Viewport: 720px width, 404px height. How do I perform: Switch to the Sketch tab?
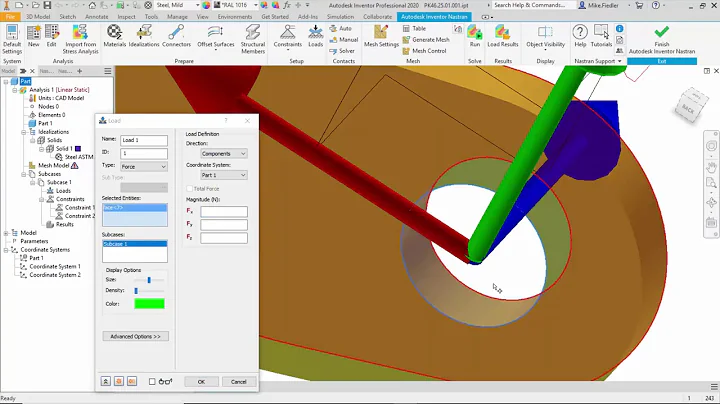tap(68, 17)
